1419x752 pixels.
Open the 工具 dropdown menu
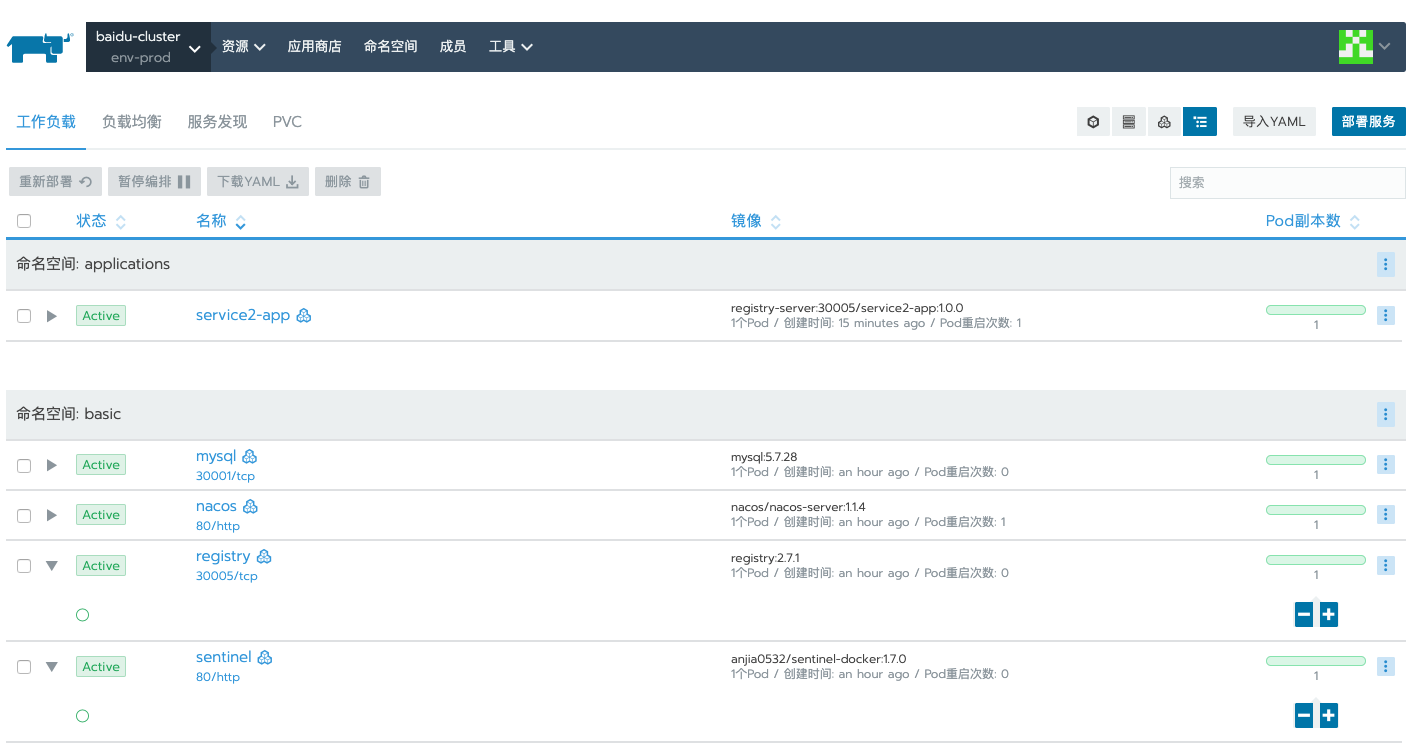point(510,46)
